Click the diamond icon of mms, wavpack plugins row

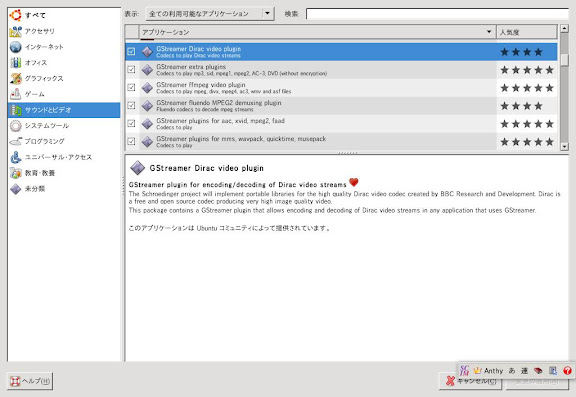[x=147, y=142]
